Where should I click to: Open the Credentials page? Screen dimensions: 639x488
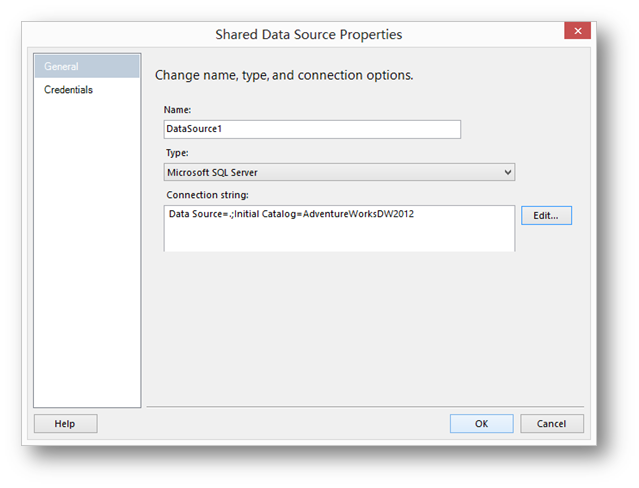pos(68,90)
